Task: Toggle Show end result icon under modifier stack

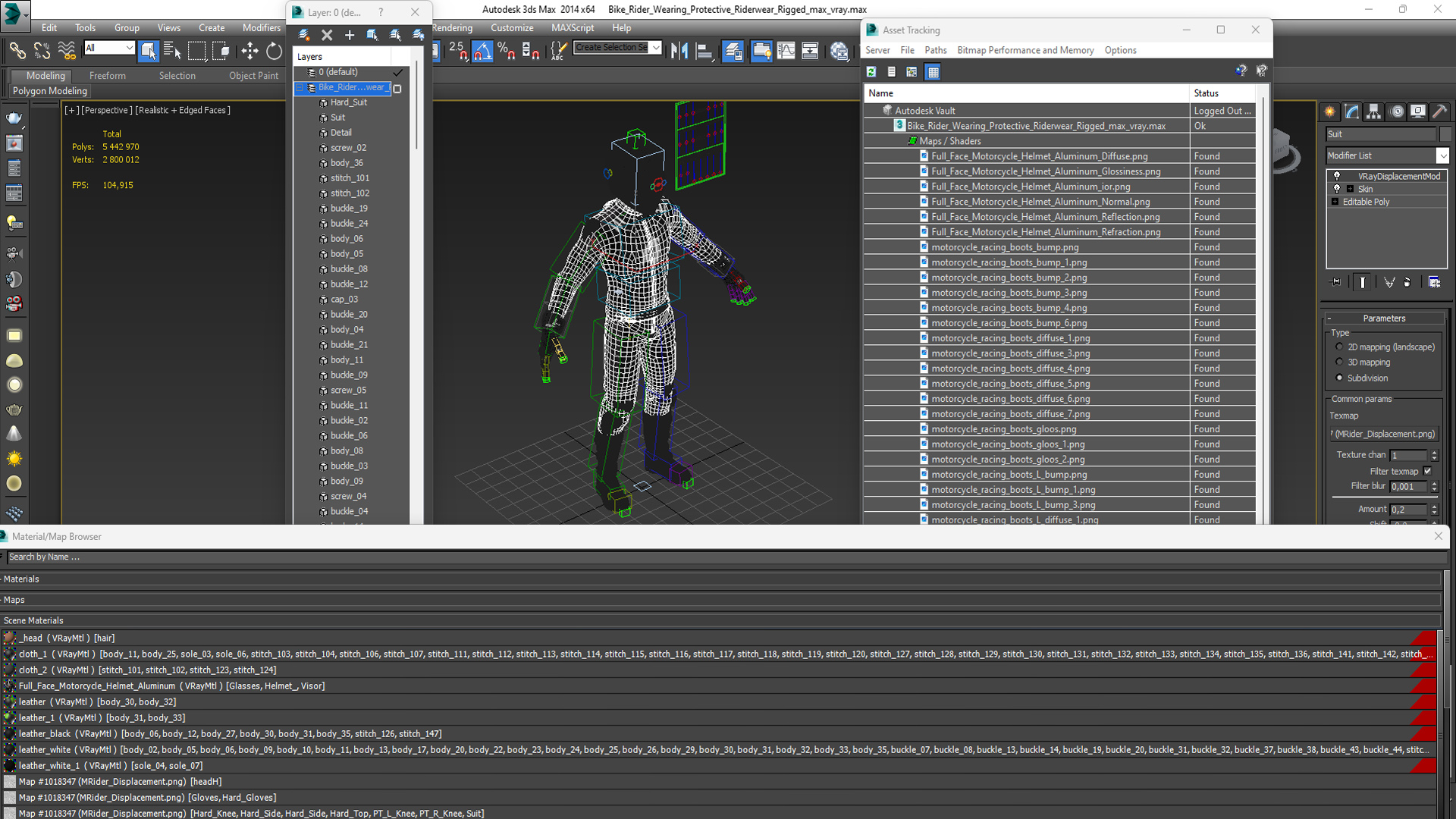Action: coord(1363,282)
